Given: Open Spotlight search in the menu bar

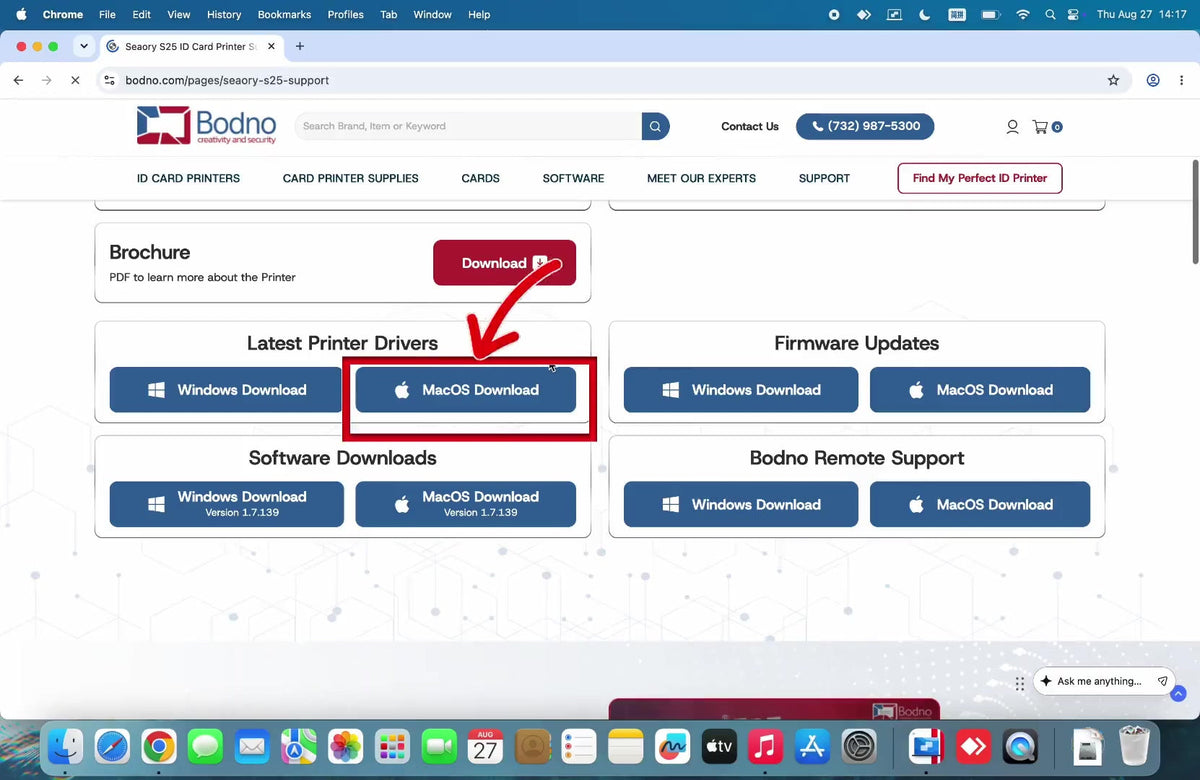Looking at the screenshot, I should point(1050,15).
